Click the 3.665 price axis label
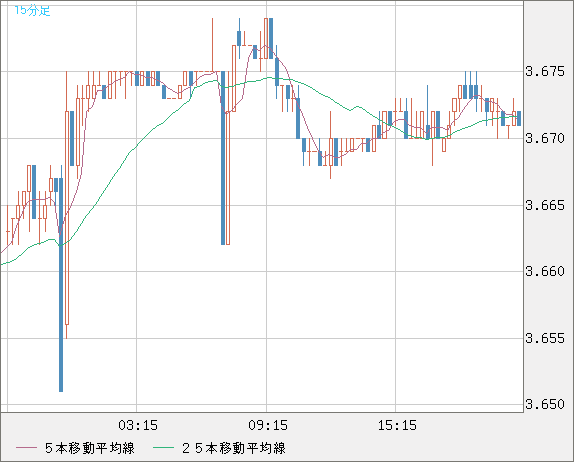Viewport: 574px width, 462px height. click(x=545, y=205)
